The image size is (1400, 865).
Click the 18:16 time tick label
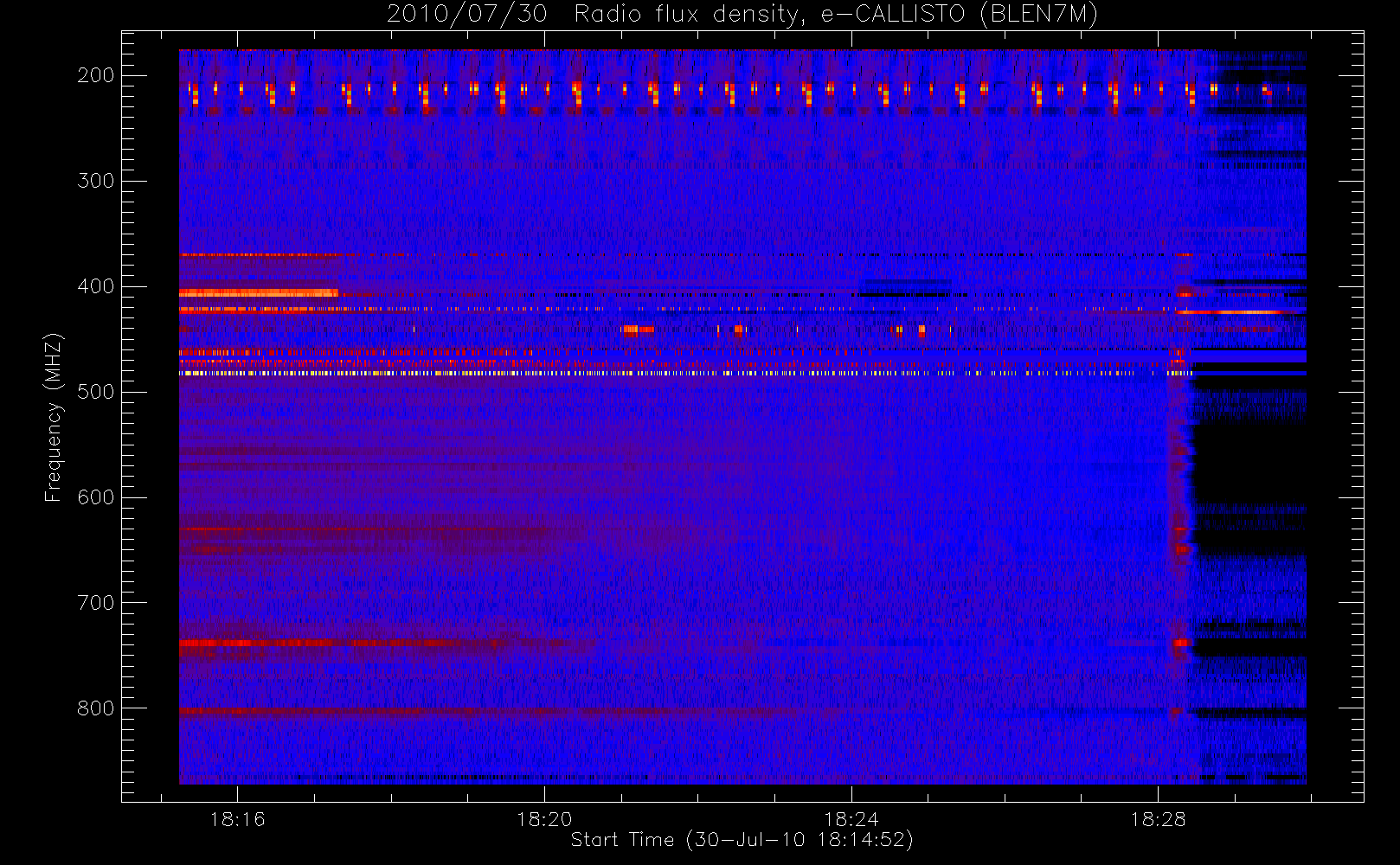pyautogui.click(x=238, y=819)
